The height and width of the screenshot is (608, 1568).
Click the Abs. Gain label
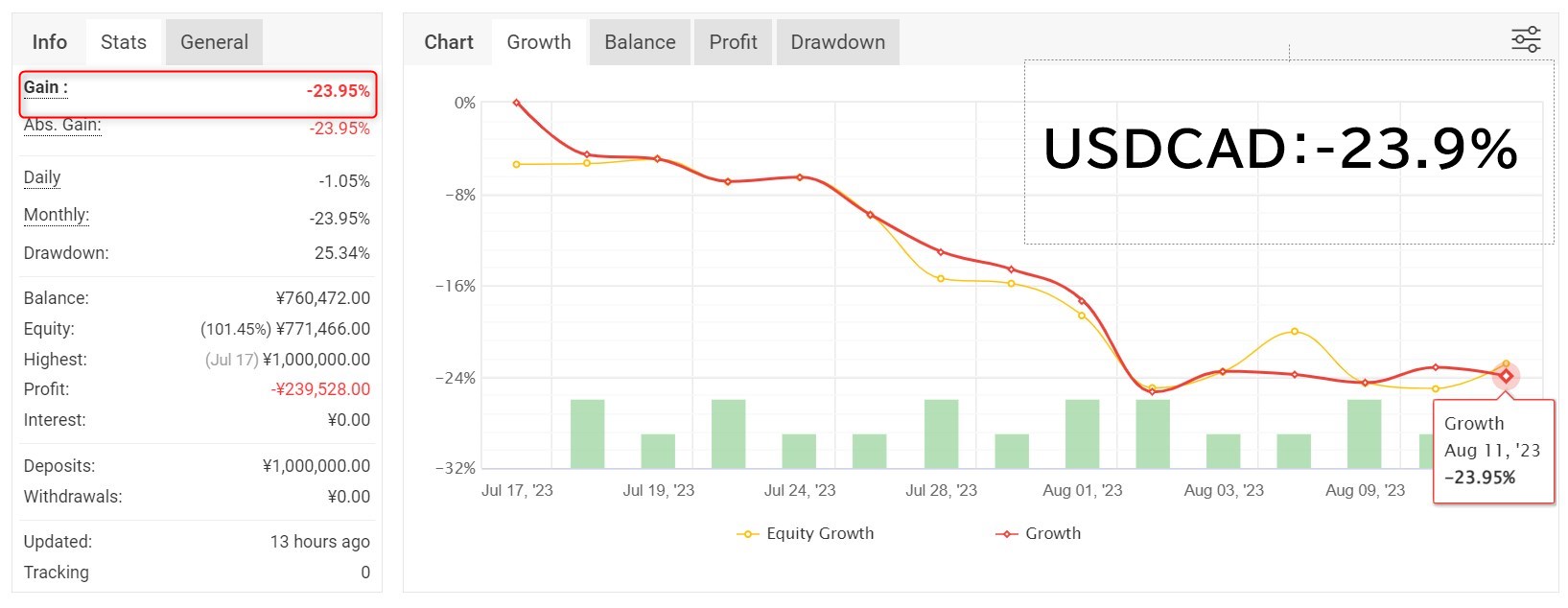tap(62, 126)
